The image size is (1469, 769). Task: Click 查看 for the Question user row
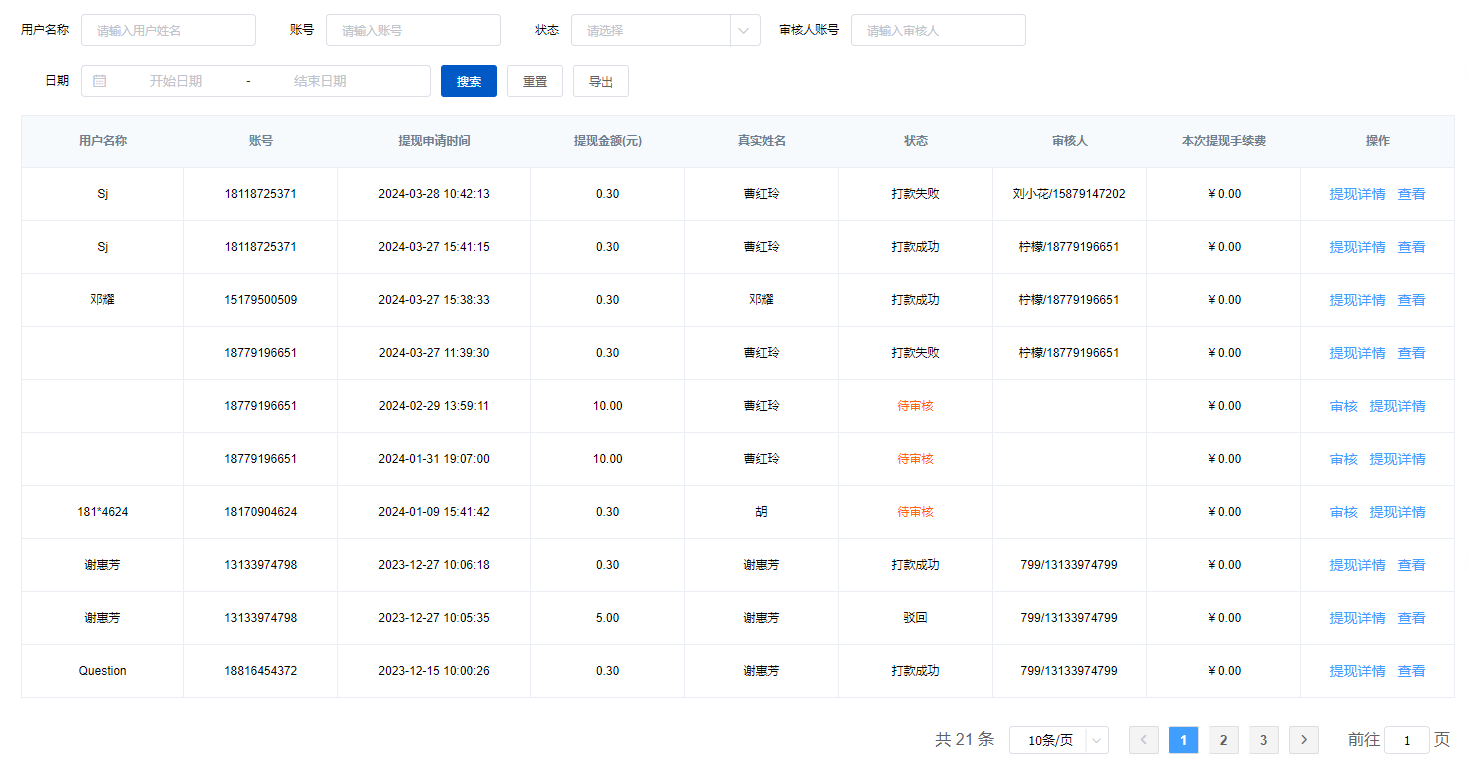pyautogui.click(x=1411, y=671)
